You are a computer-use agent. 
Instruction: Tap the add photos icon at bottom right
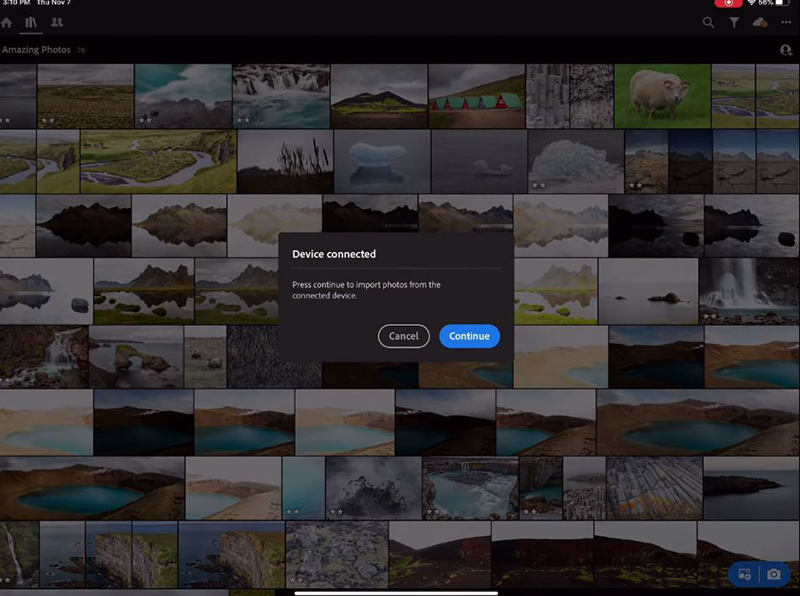click(744, 575)
